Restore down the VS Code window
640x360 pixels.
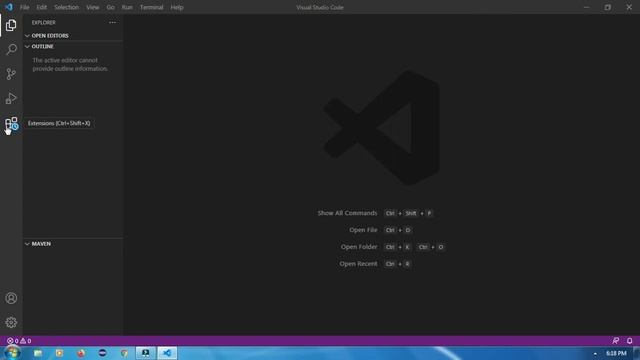point(608,7)
